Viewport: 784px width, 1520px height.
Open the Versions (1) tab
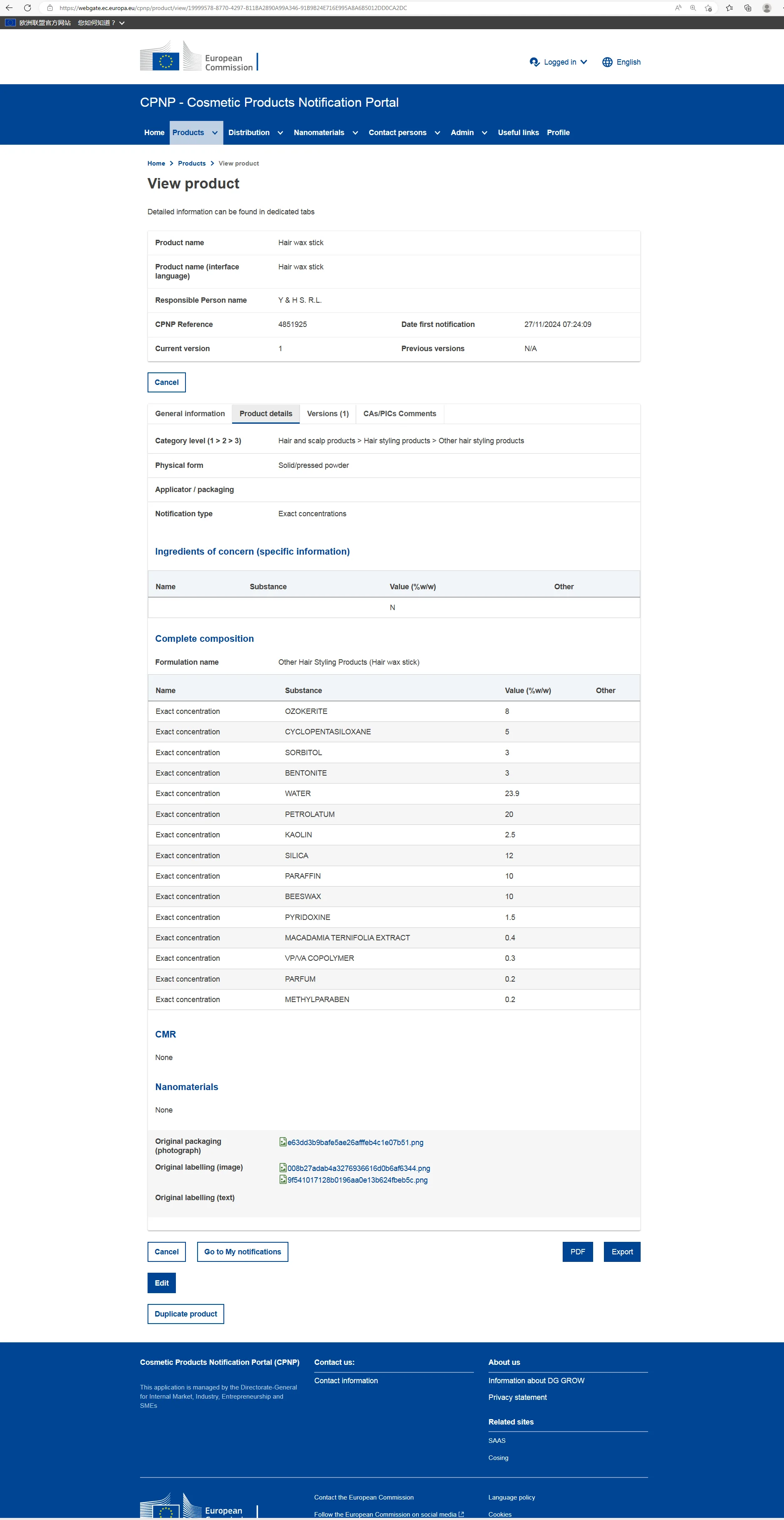328,414
